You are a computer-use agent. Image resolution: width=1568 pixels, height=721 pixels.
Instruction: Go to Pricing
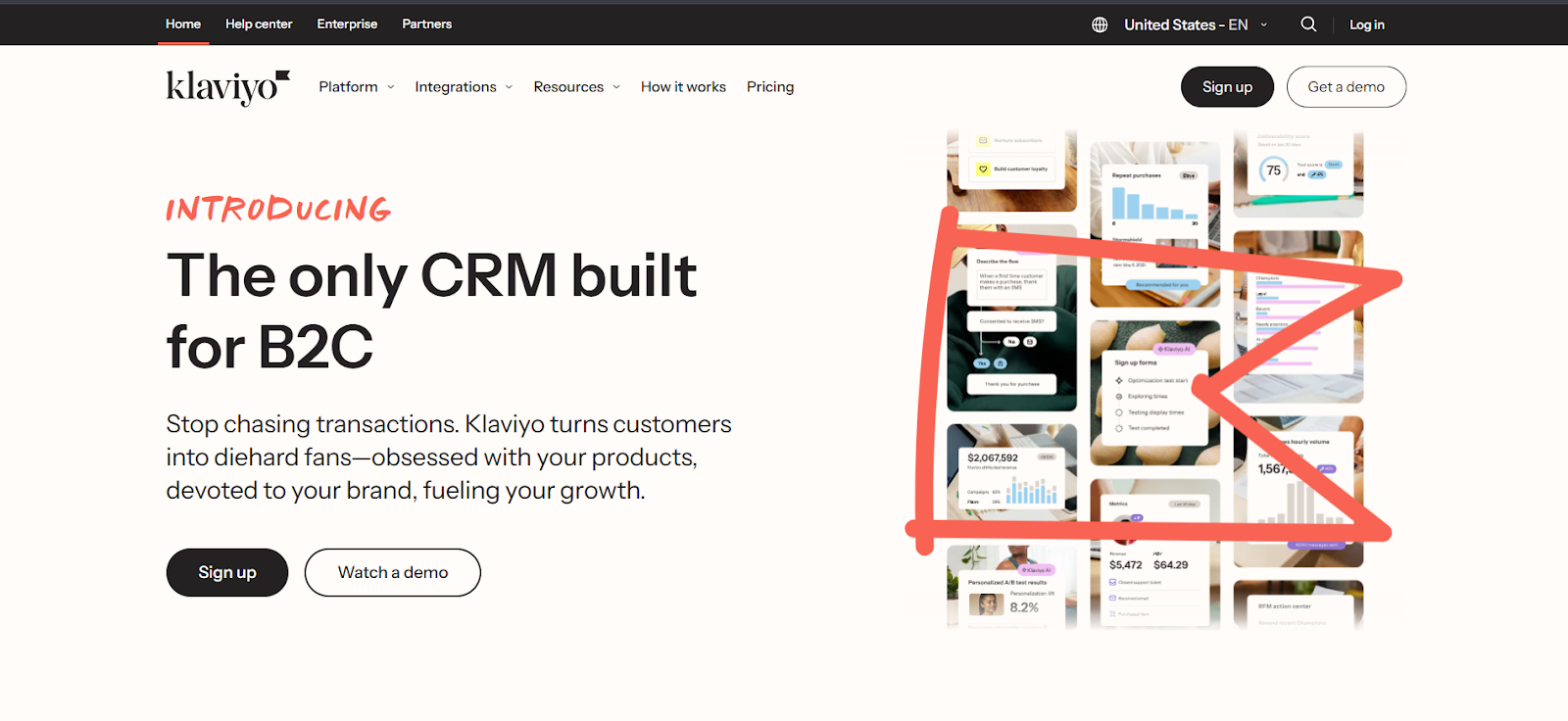pyautogui.click(x=770, y=87)
